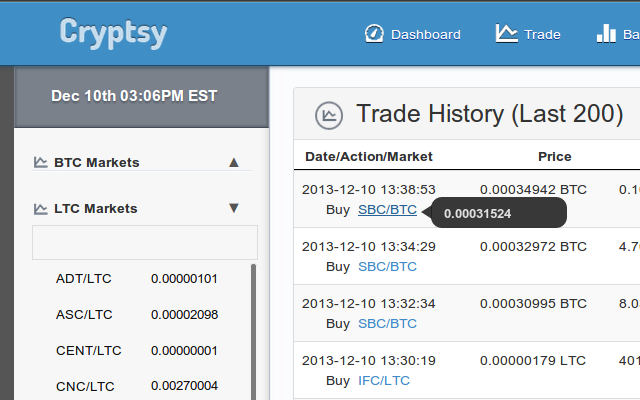Click the Cryptsy logo
The width and height of the screenshot is (640, 400).
pos(113,33)
